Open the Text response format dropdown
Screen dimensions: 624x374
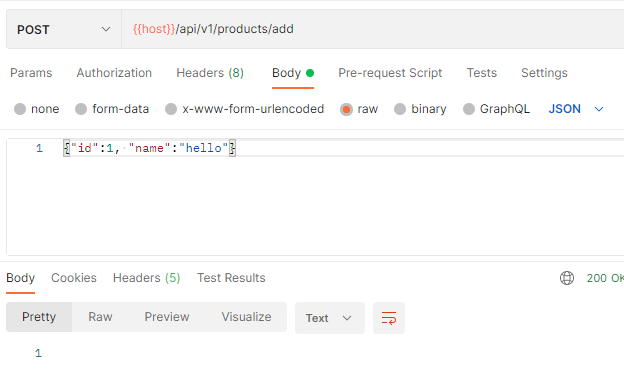click(330, 318)
